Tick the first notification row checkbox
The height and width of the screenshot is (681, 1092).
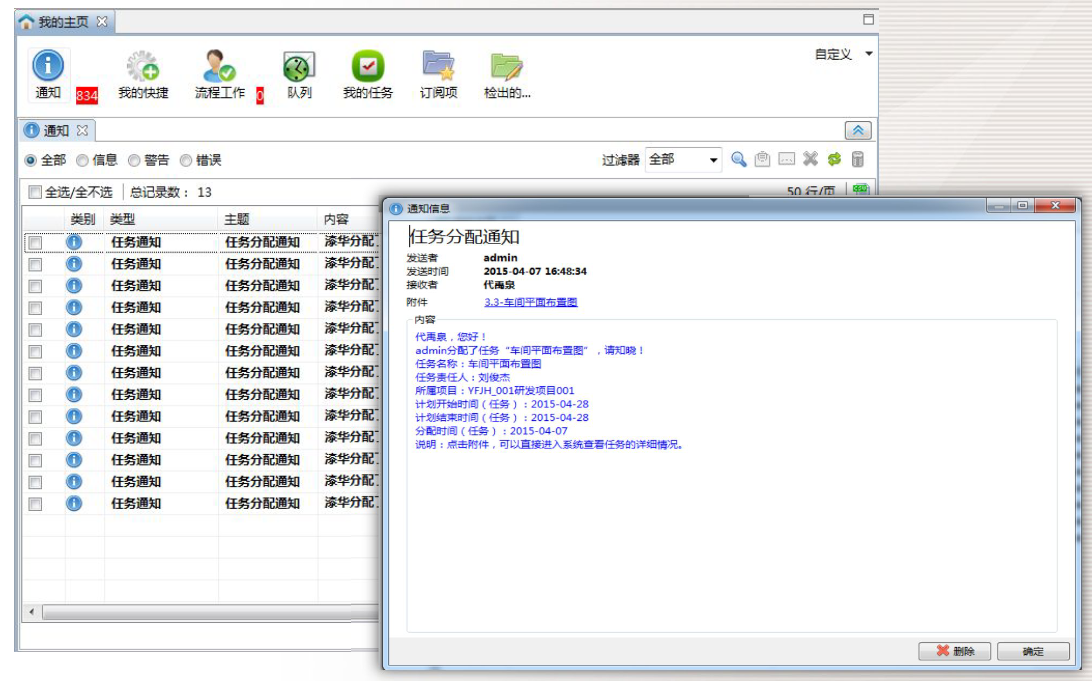[x=35, y=242]
